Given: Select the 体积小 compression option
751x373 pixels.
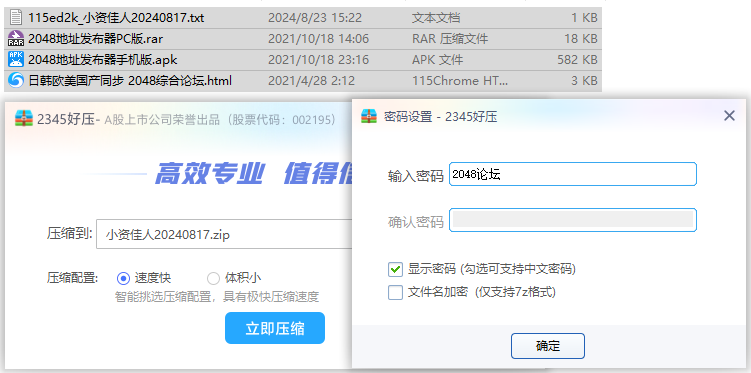Looking at the screenshot, I should click(x=213, y=278).
